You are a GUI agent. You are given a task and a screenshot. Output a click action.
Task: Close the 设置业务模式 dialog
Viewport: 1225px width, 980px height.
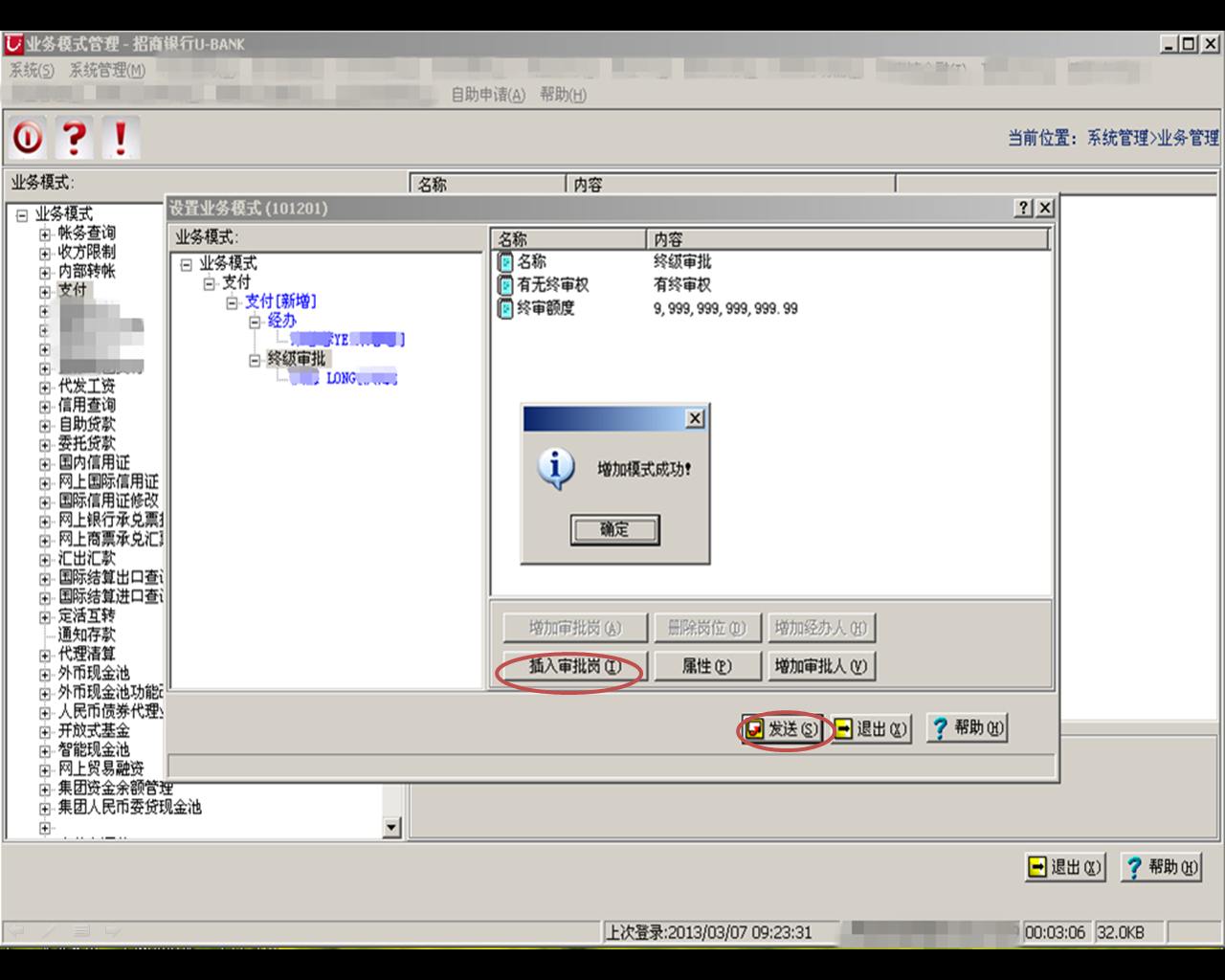[x=1045, y=208]
